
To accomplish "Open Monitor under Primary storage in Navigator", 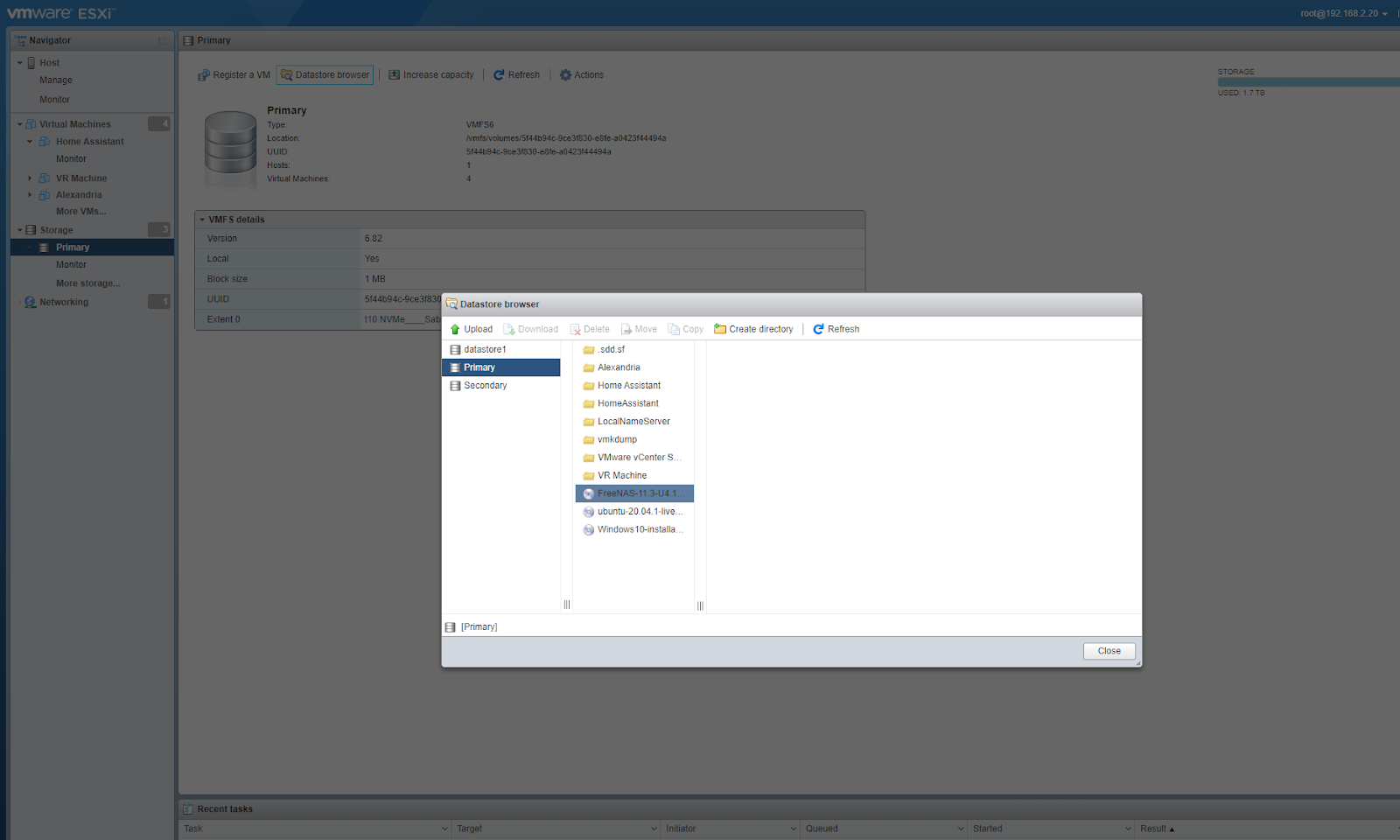I will (71, 265).
